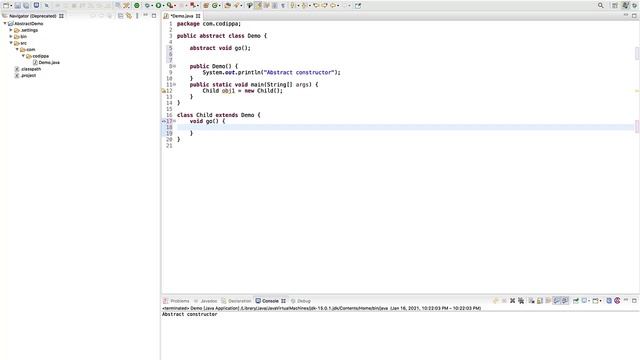This screenshot has width=640, height=360.
Task: Maximize the Navigator view panel
Action: (x=154, y=16)
